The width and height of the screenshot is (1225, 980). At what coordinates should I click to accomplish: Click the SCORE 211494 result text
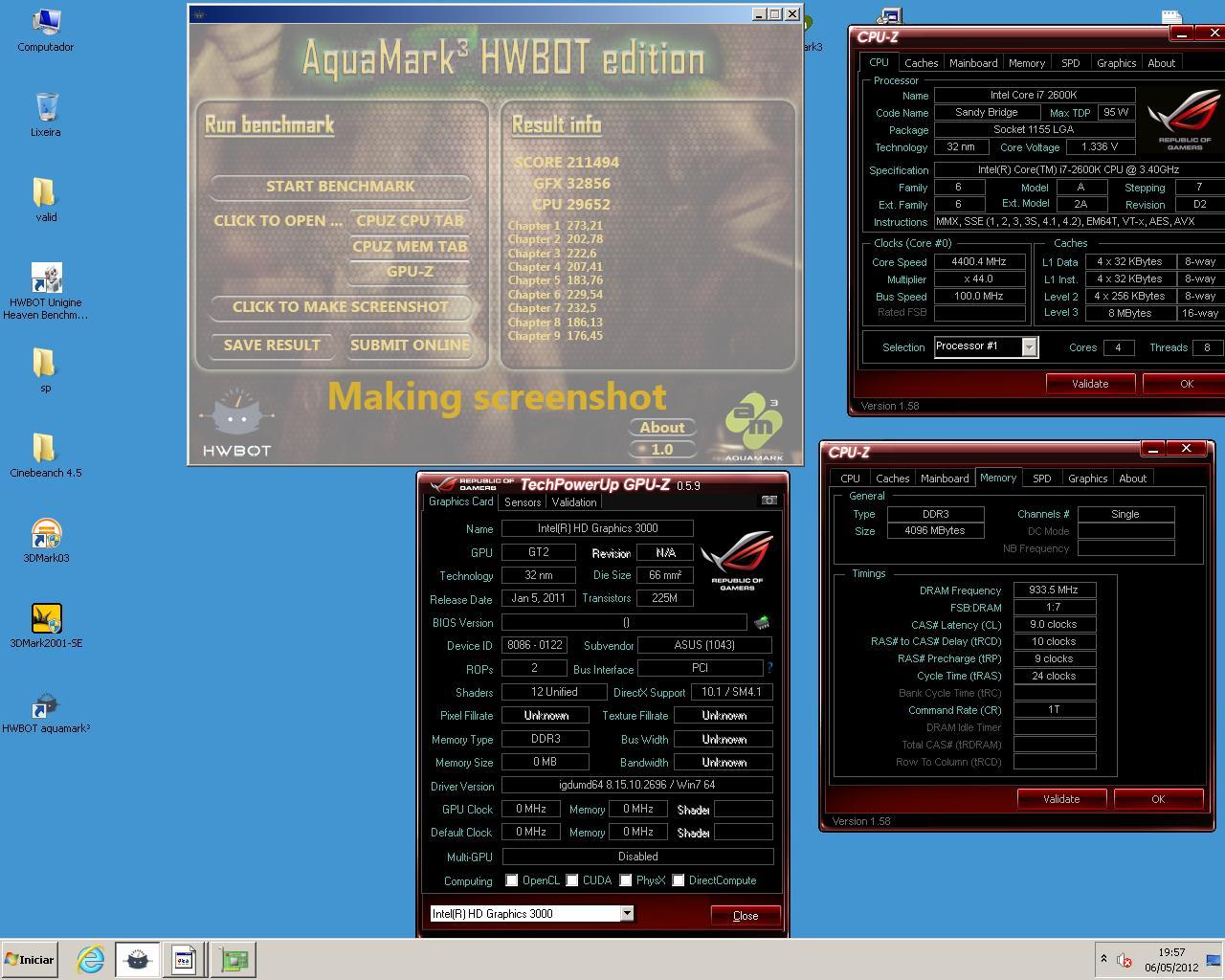(567, 163)
